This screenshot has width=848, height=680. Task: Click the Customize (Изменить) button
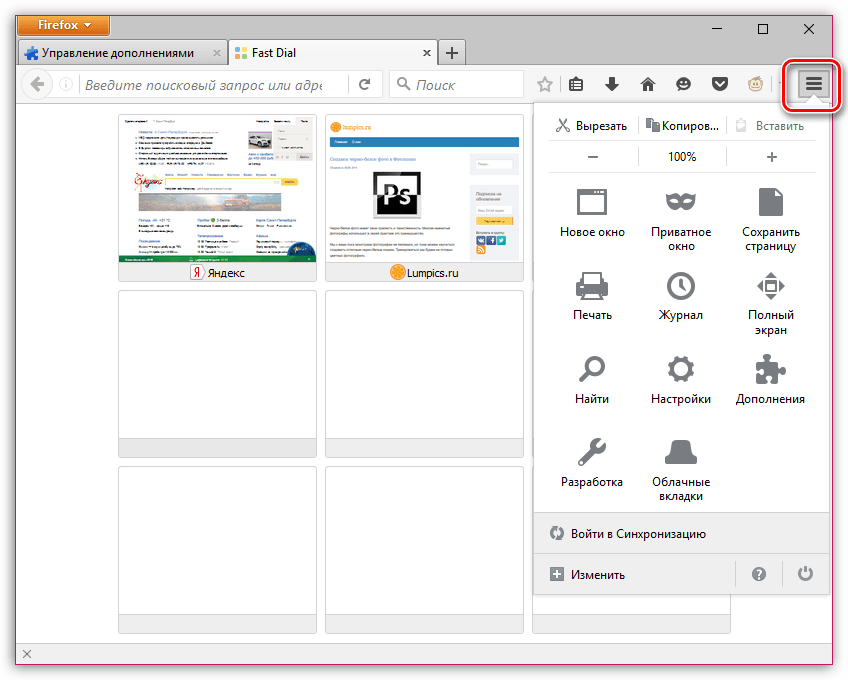tap(598, 575)
